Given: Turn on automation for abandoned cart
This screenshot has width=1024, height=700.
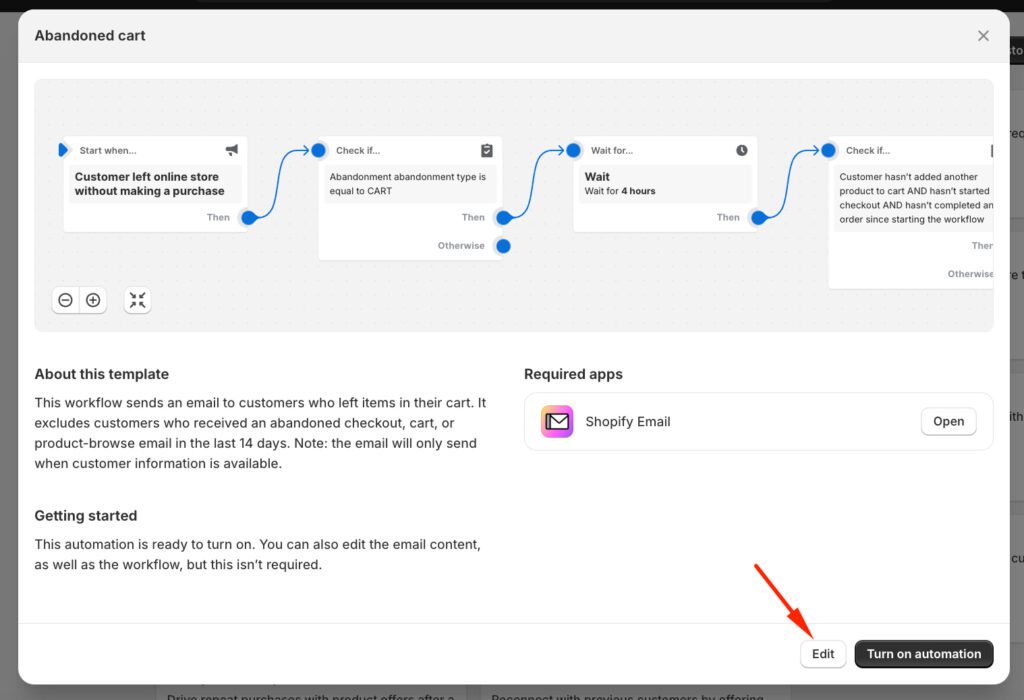Looking at the screenshot, I should tap(923, 654).
